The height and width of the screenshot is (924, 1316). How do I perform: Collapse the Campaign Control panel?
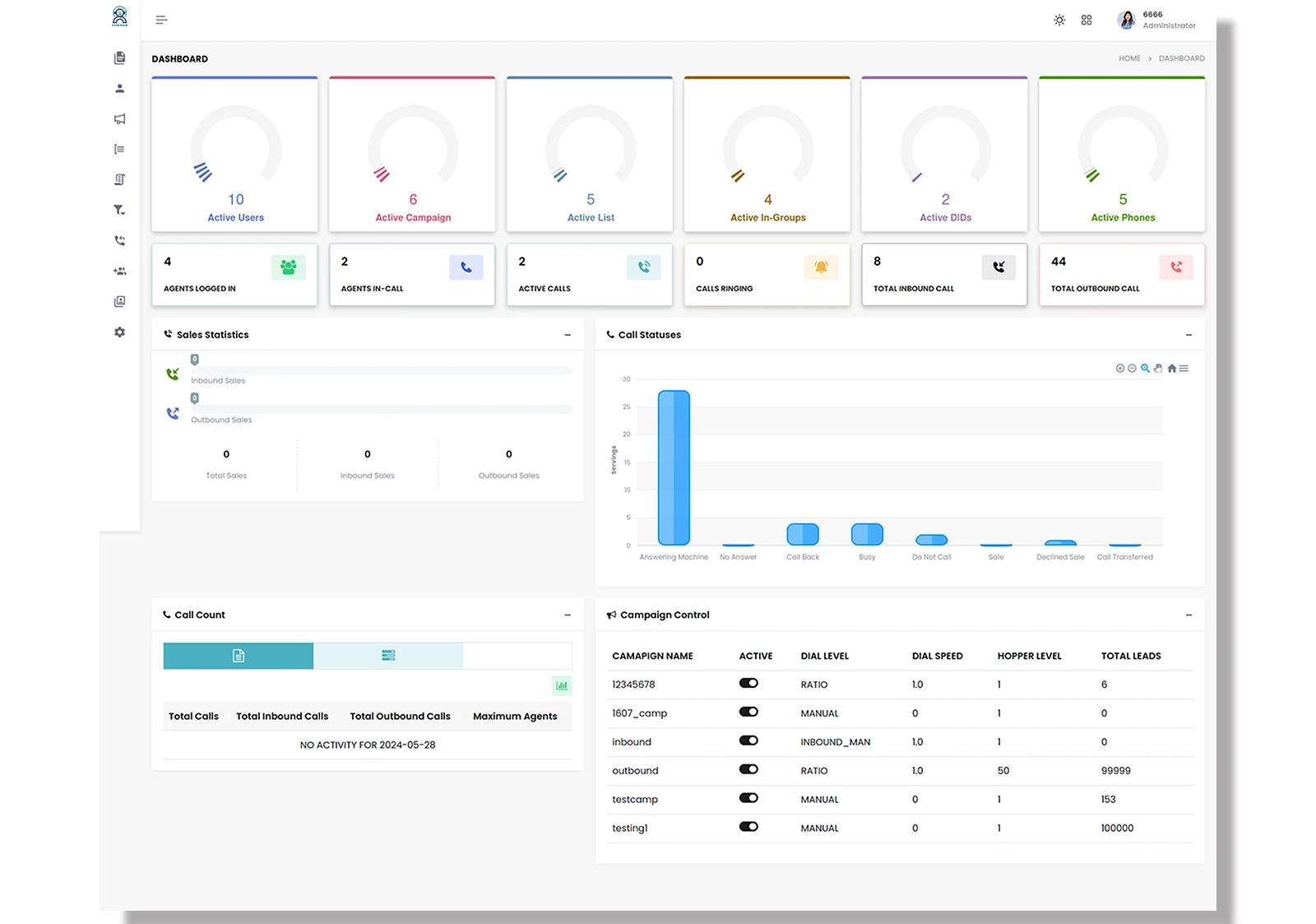(x=1189, y=615)
